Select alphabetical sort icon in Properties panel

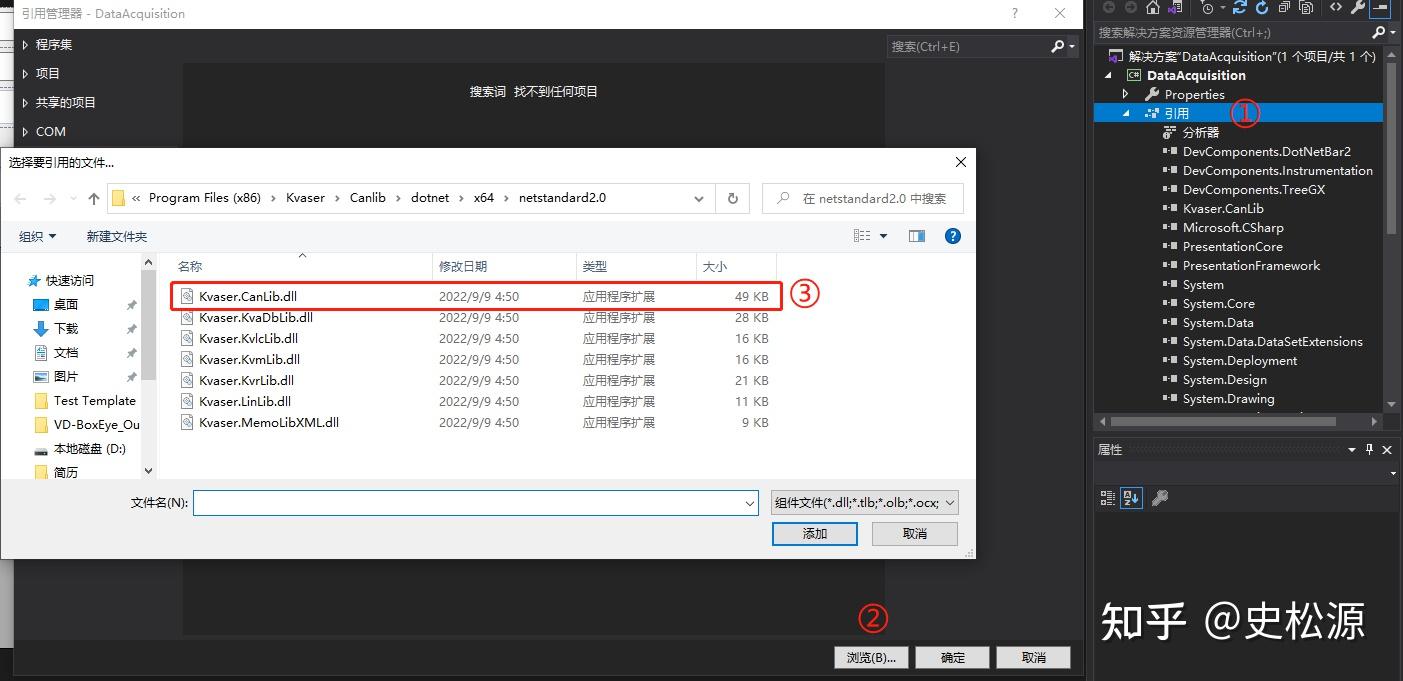[x=1131, y=497]
